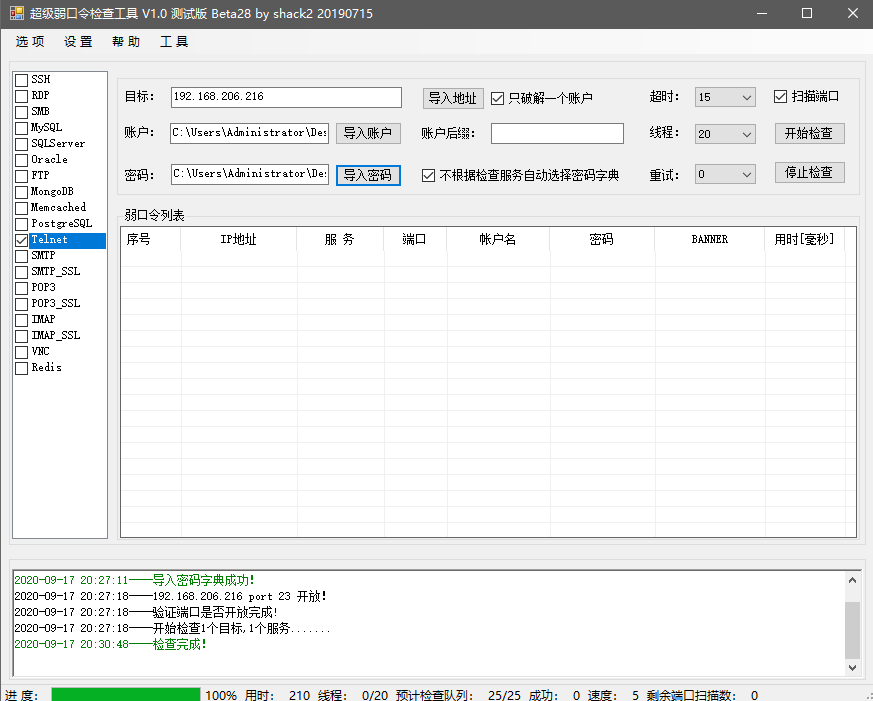
Task: Maximize the application window
Action: (x=807, y=13)
